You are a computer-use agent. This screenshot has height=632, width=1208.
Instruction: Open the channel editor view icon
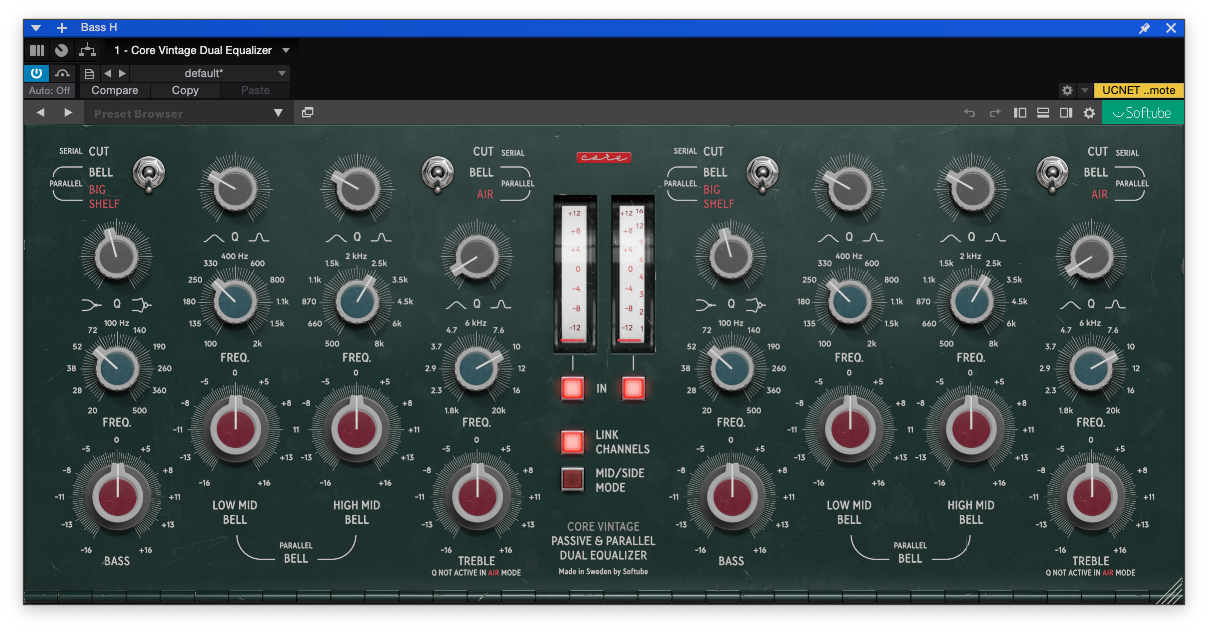pos(37,50)
